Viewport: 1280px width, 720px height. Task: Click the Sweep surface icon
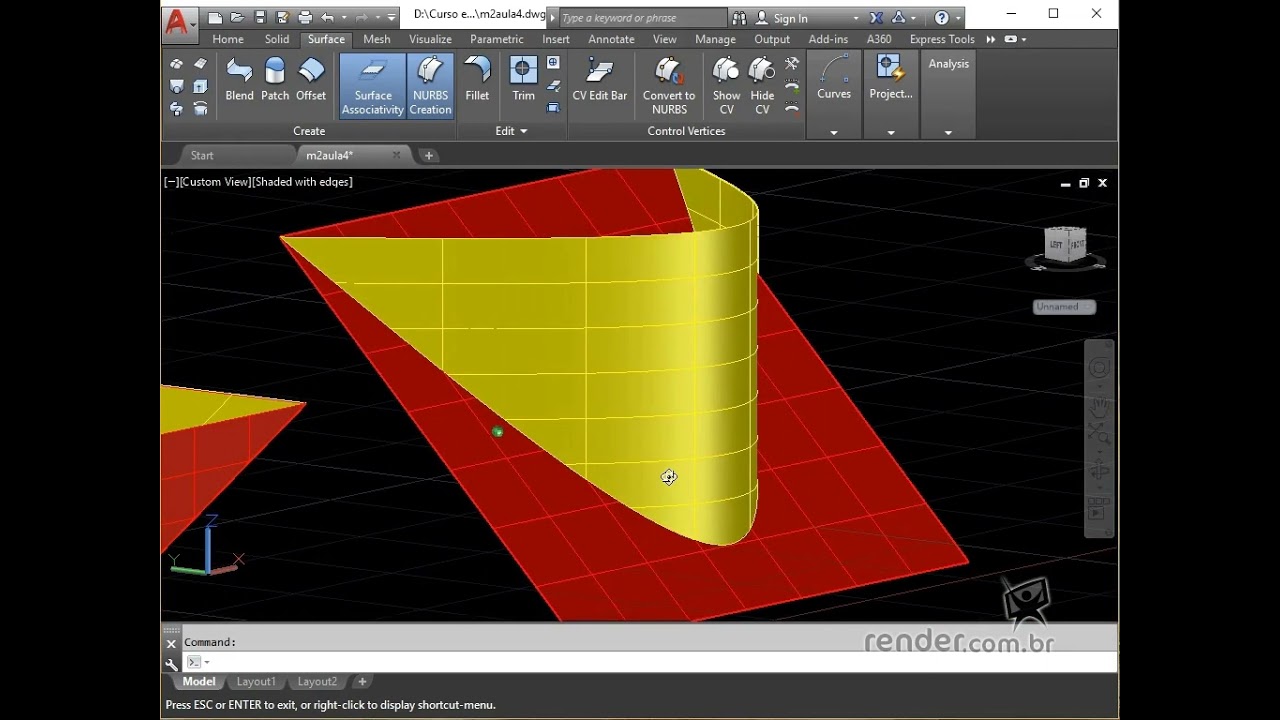177,108
